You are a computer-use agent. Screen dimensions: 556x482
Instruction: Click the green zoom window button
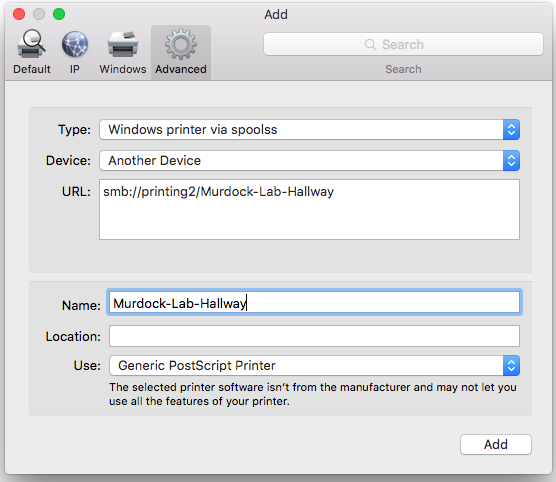click(x=59, y=14)
